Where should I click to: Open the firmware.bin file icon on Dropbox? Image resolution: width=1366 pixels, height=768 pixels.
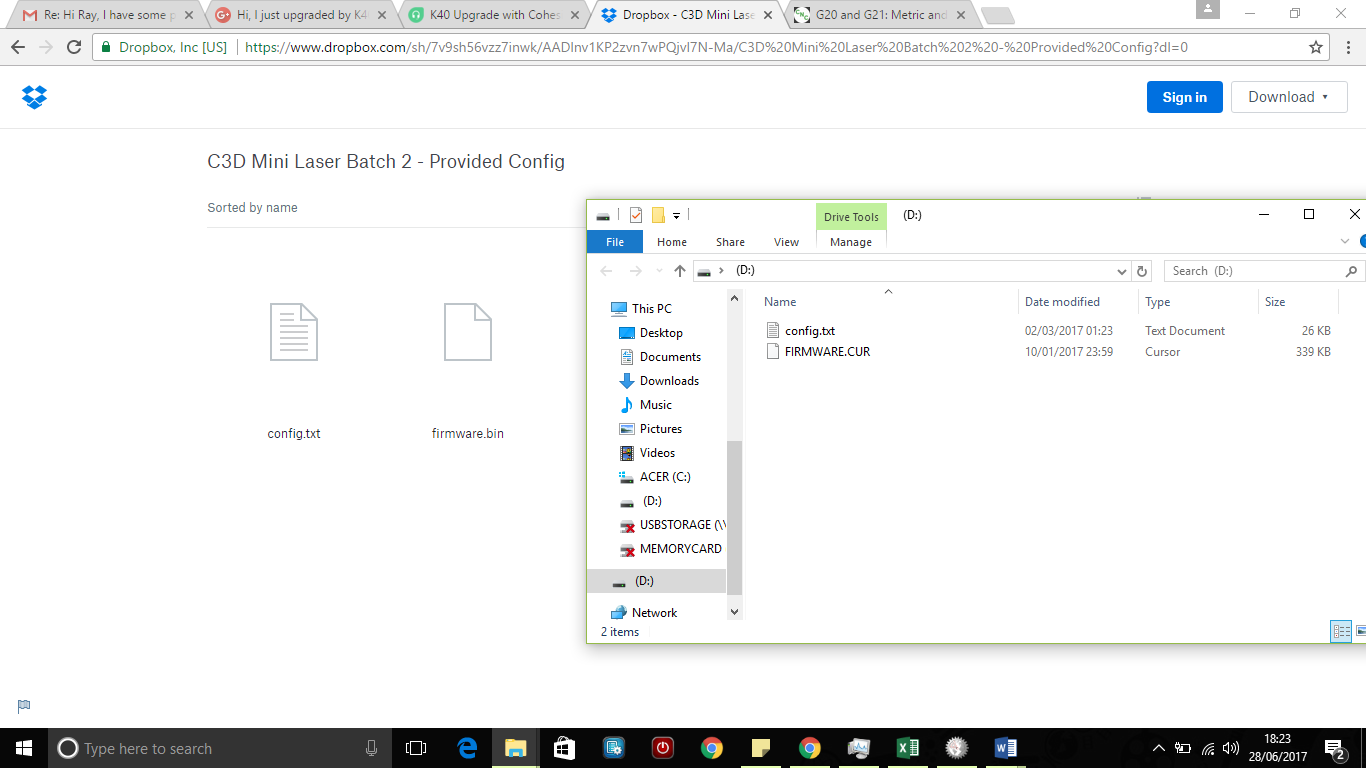click(468, 331)
